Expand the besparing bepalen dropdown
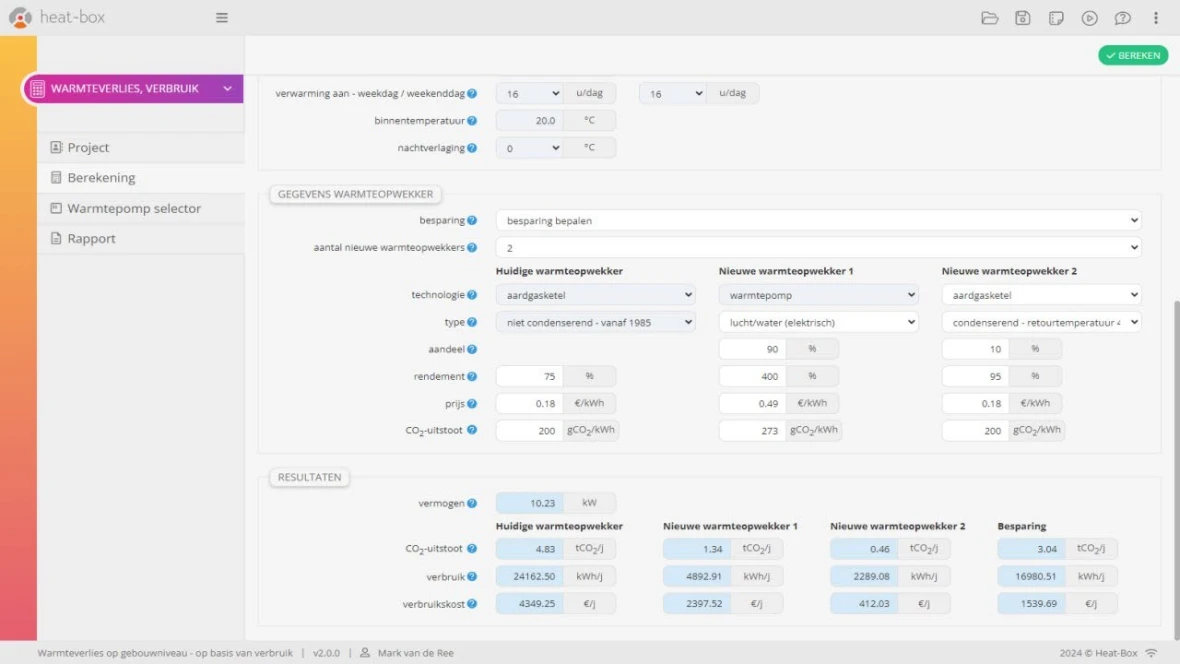This screenshot has width=1180, height=664. [818, 221]
